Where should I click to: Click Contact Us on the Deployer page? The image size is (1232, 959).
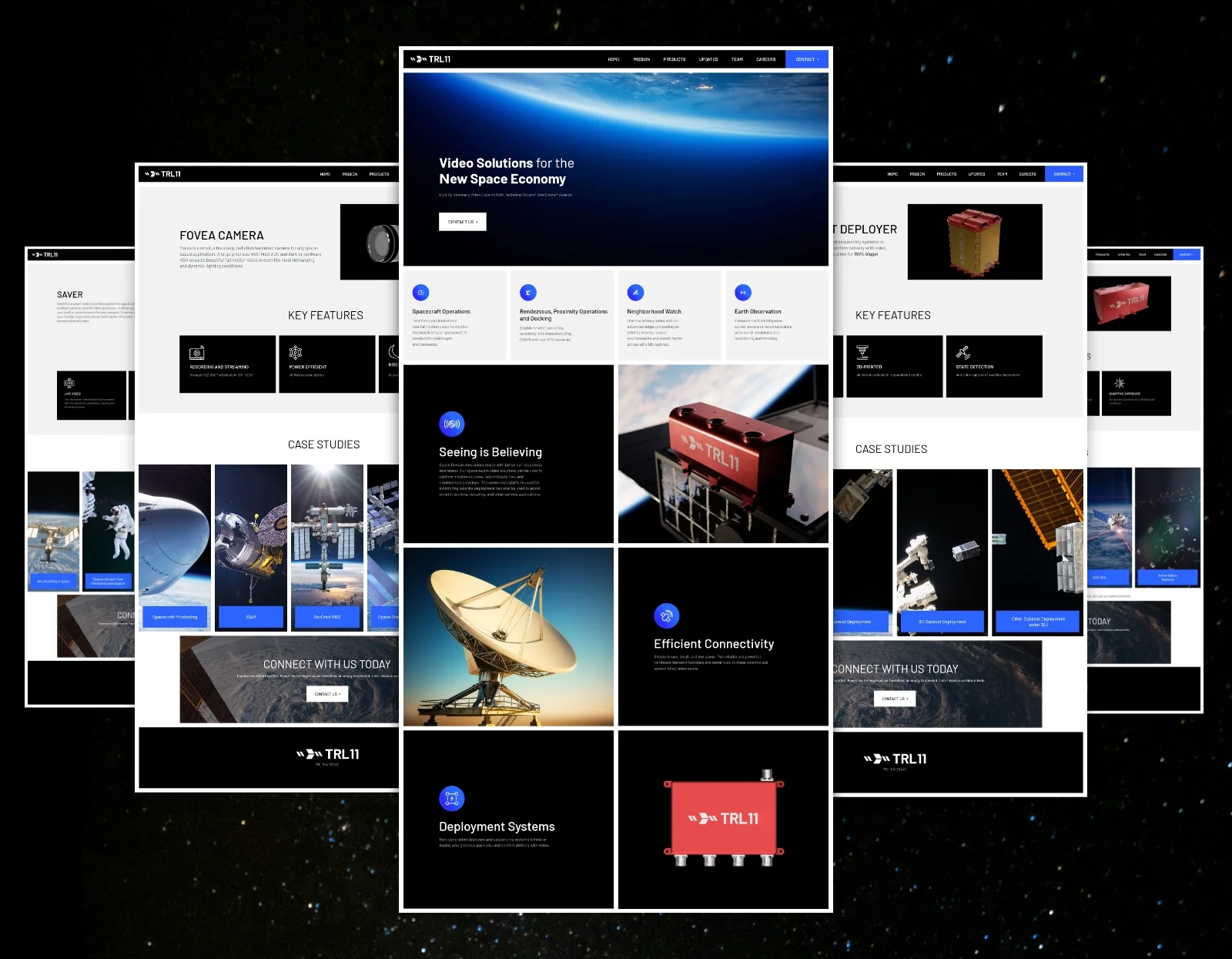tap(895, 699)
